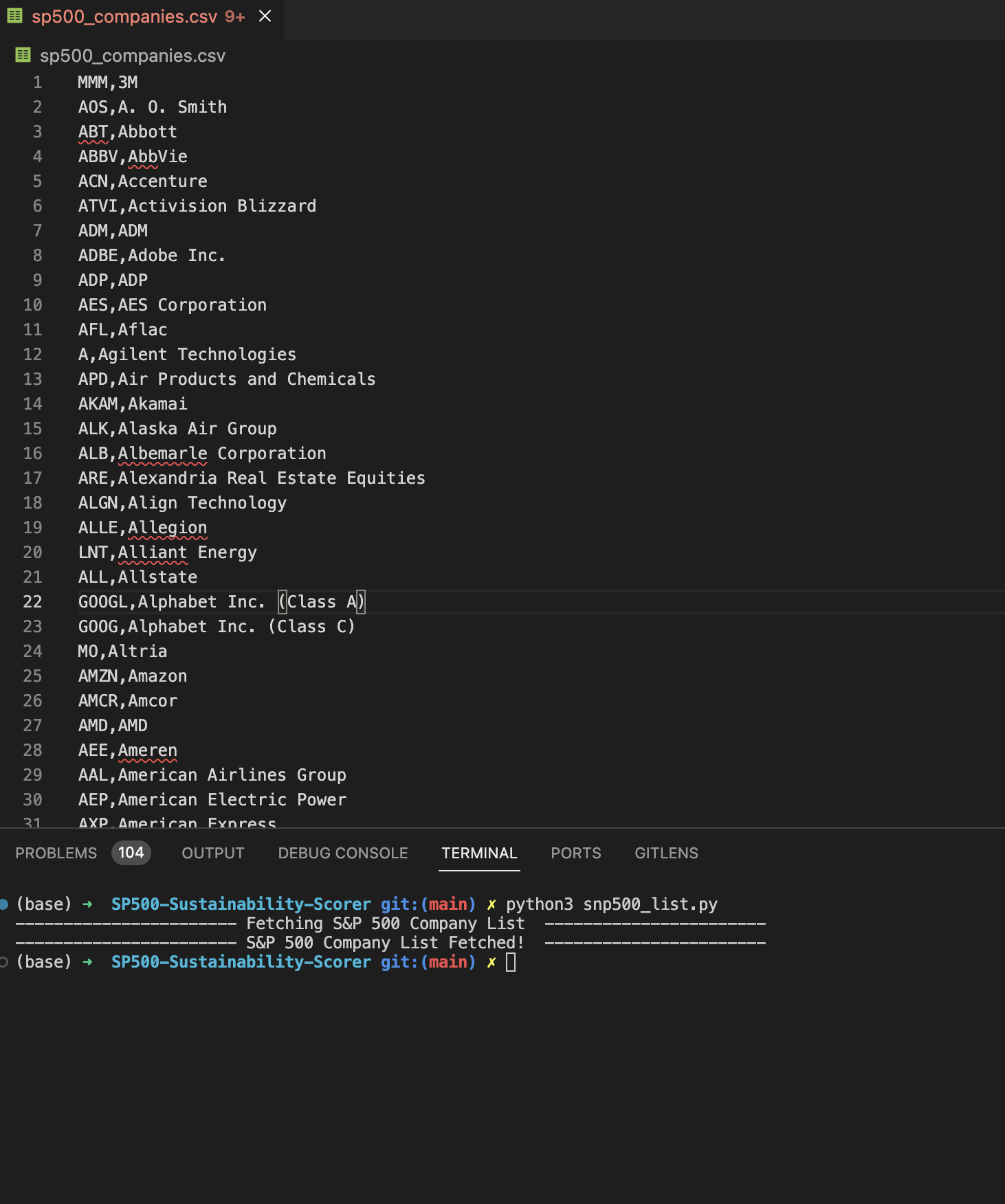The width and height of the screenshot is (1005, 1204).
Task: Click 'GOOG,Alphabet Inc. (Class C)' row
Action: [217, 627]
